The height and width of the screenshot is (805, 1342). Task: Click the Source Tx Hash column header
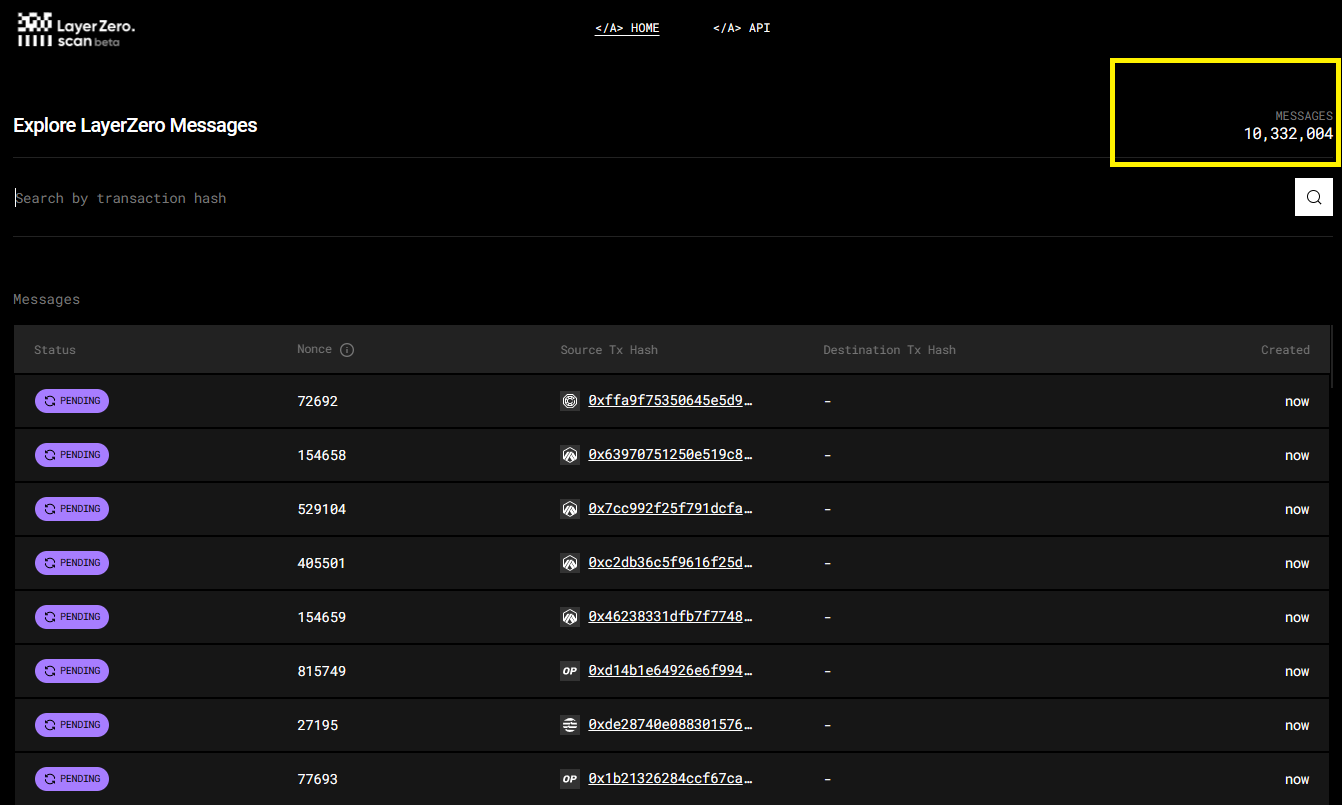click(x=609, y=350)
